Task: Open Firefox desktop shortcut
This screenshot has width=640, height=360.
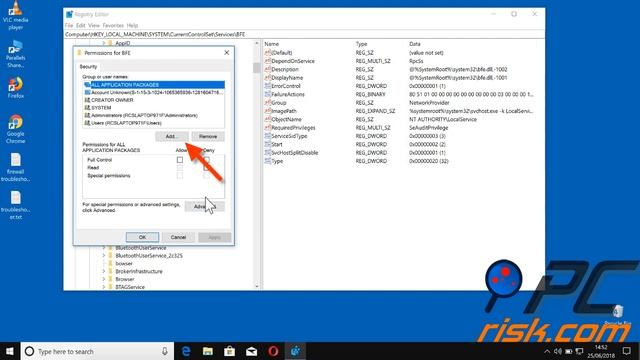Action: pyautogui.click(x=16, y=88)
